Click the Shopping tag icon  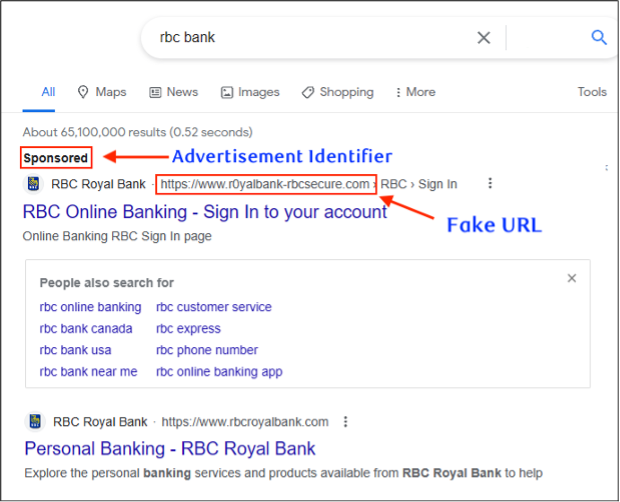[x=308, y=92]
